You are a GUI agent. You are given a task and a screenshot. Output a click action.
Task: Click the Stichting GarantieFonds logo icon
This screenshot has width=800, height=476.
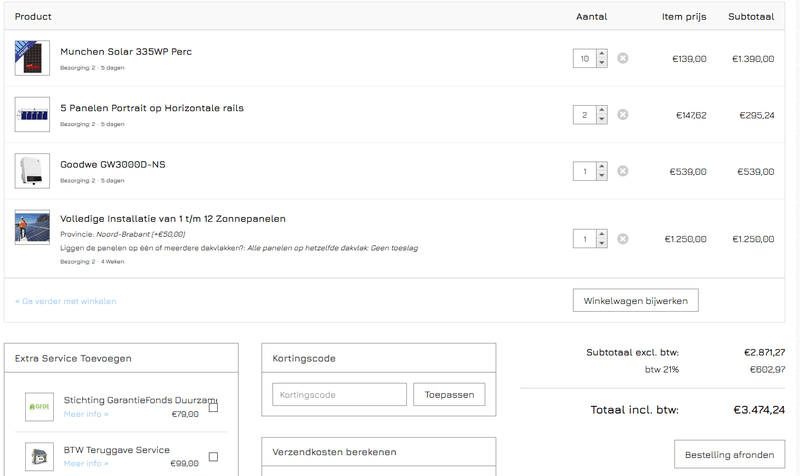coord(40,407)
